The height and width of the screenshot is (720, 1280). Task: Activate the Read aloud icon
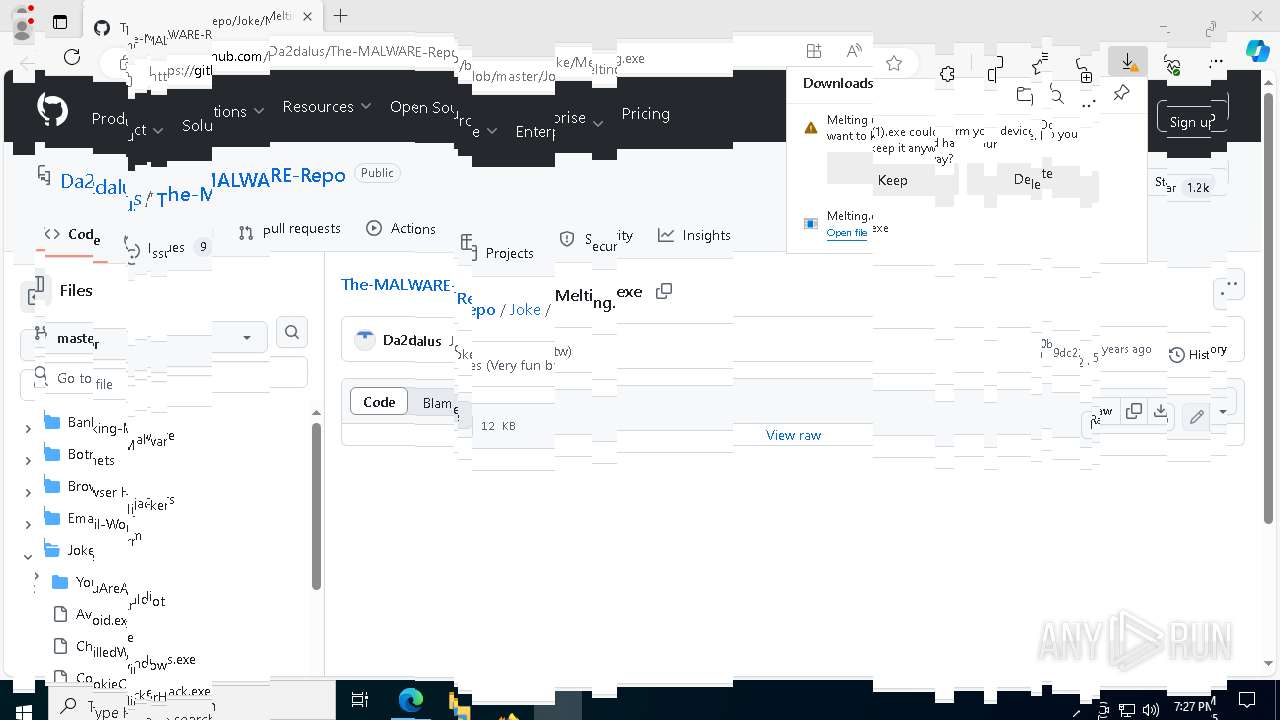tap(853, 51)
